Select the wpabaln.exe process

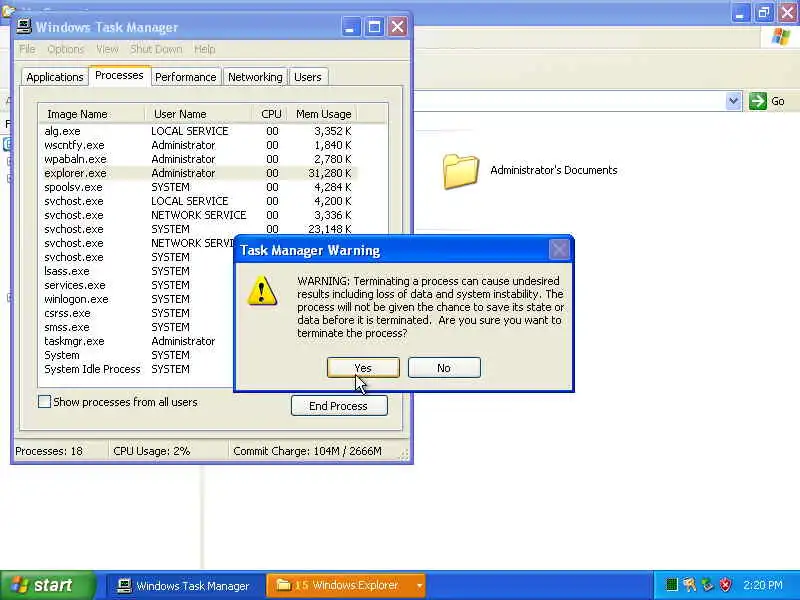[x=198, y=159]
